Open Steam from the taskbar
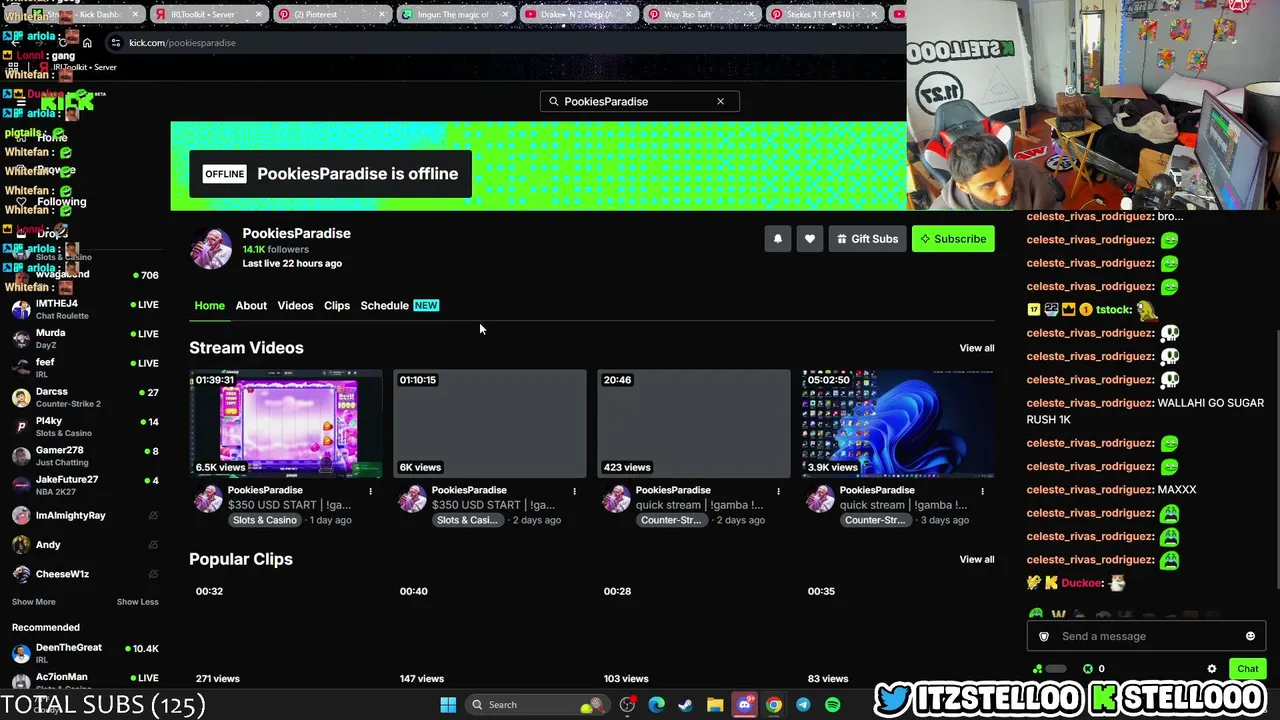 click(685, 705)
